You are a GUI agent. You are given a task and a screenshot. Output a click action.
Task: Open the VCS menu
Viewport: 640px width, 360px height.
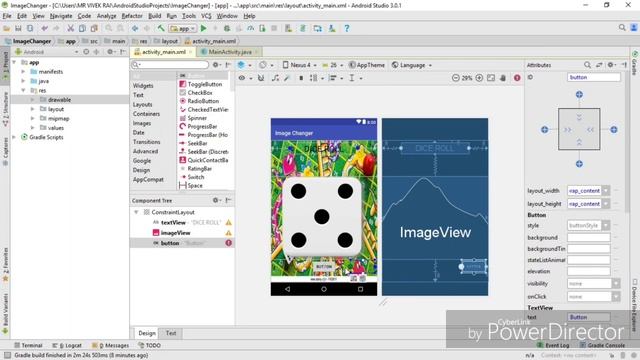[206, 16]
